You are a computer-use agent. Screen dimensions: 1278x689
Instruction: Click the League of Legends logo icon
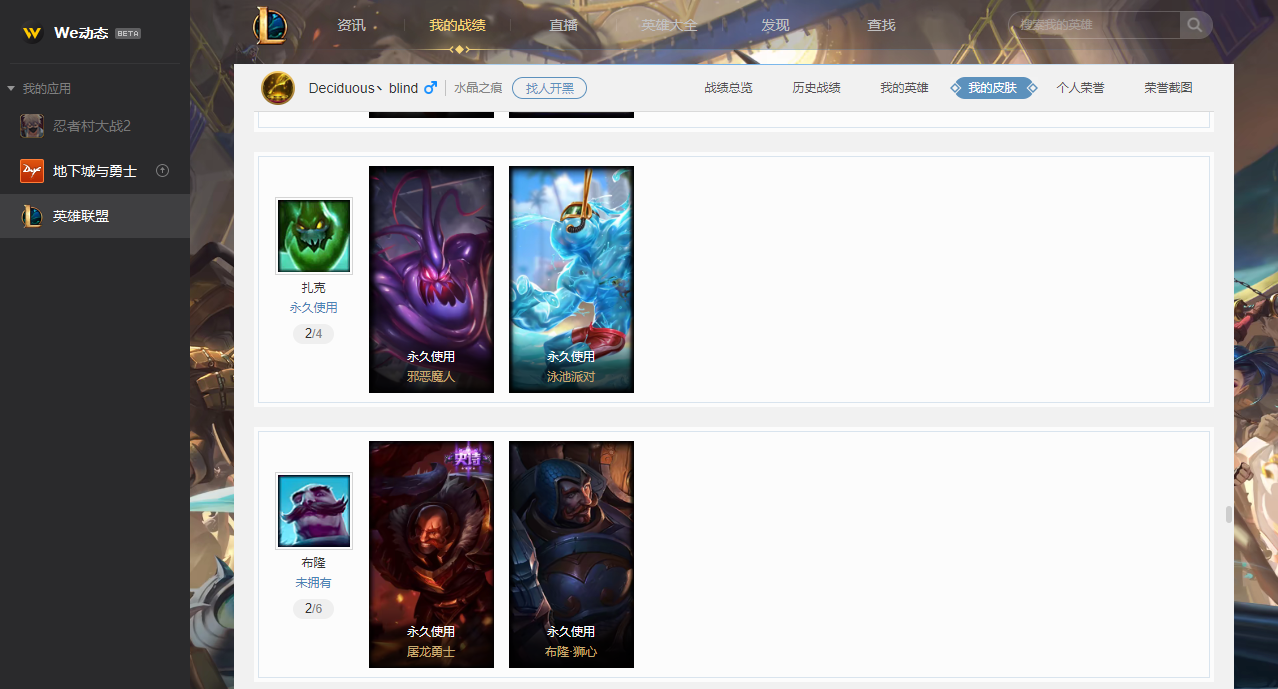click(270, 25)
